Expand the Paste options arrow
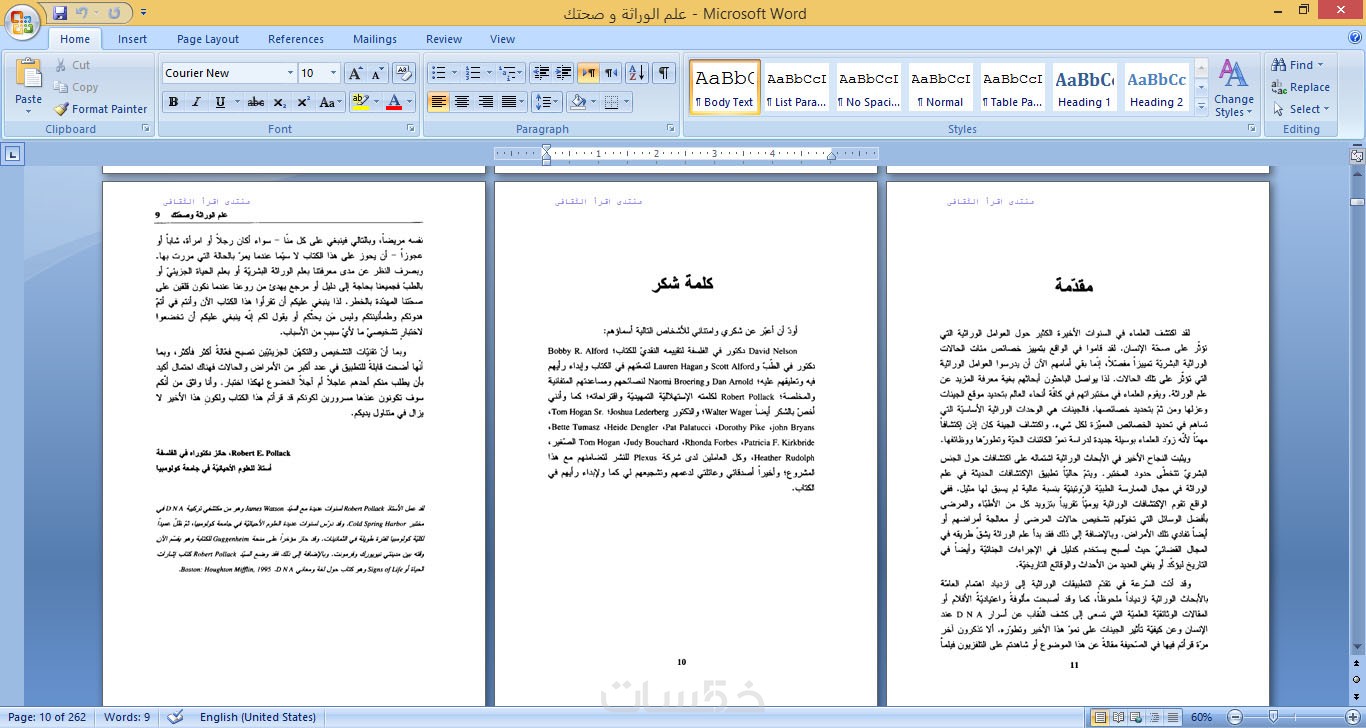1366x728 pixels. pyautogui.click(x=28, y=109)
